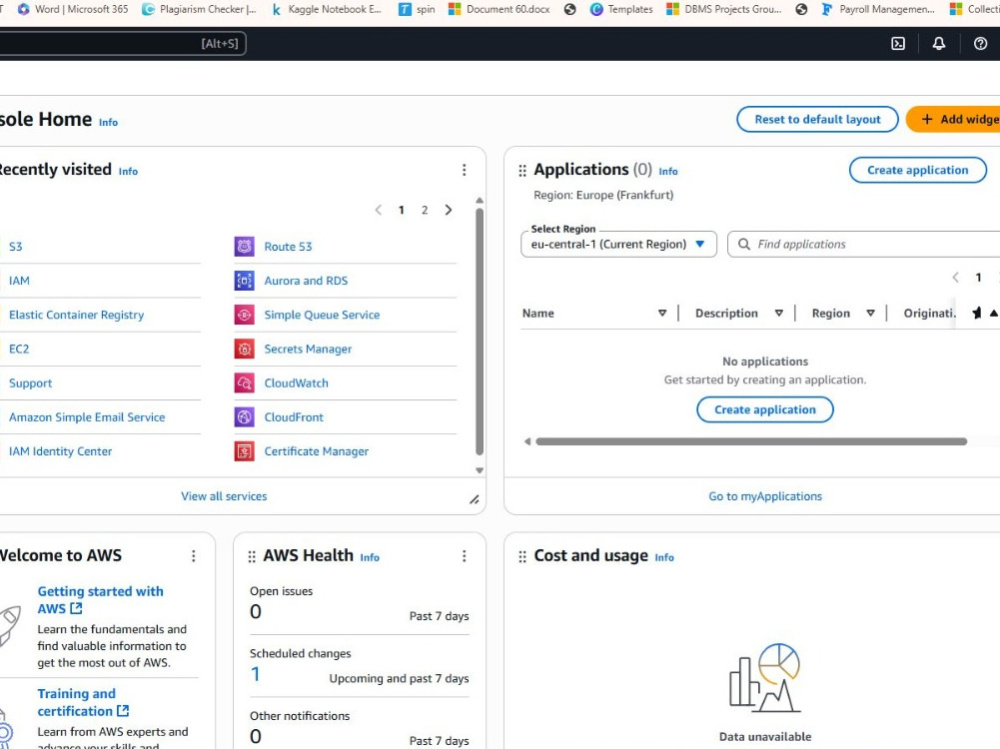Sort by the Region column arrow
This screenshot has height=749, width=1000.
(871, 313)
